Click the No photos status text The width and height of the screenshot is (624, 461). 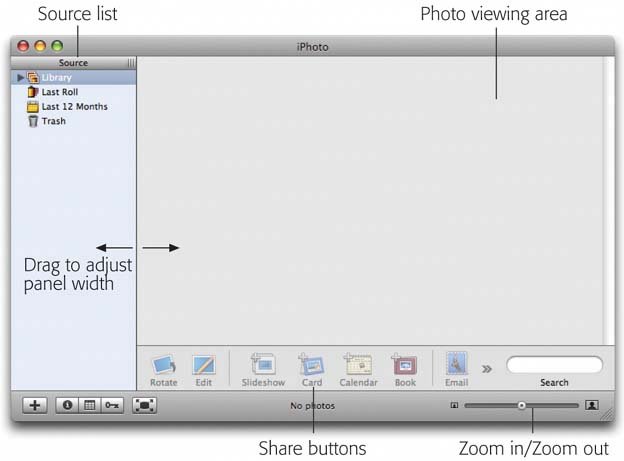click(312, 406)
